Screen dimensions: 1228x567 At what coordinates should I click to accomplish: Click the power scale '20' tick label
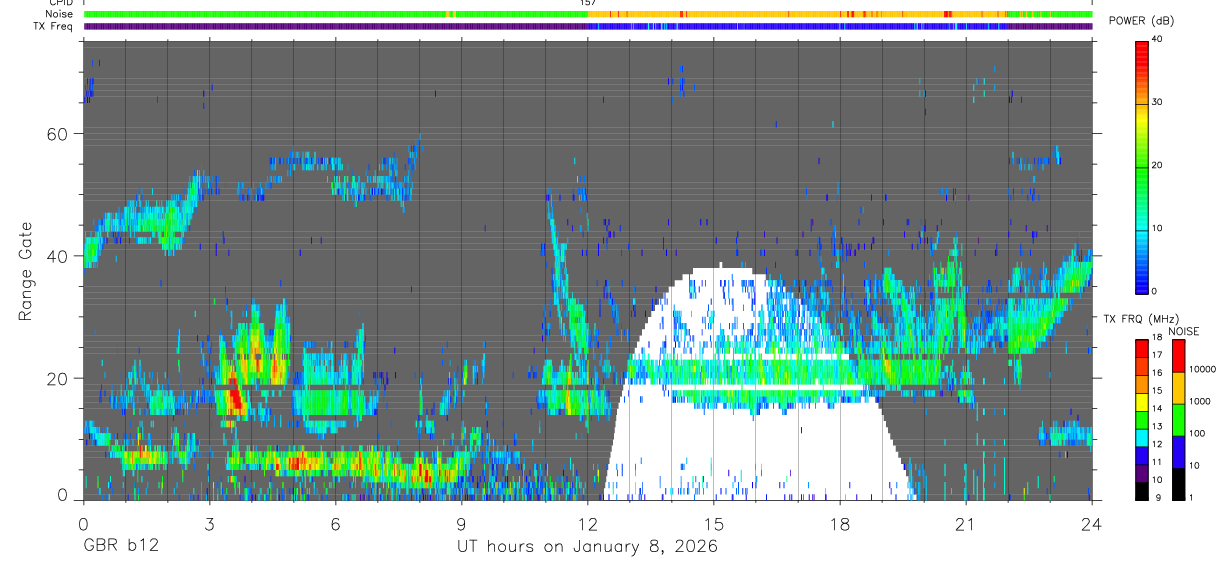tap(1158, 165)
